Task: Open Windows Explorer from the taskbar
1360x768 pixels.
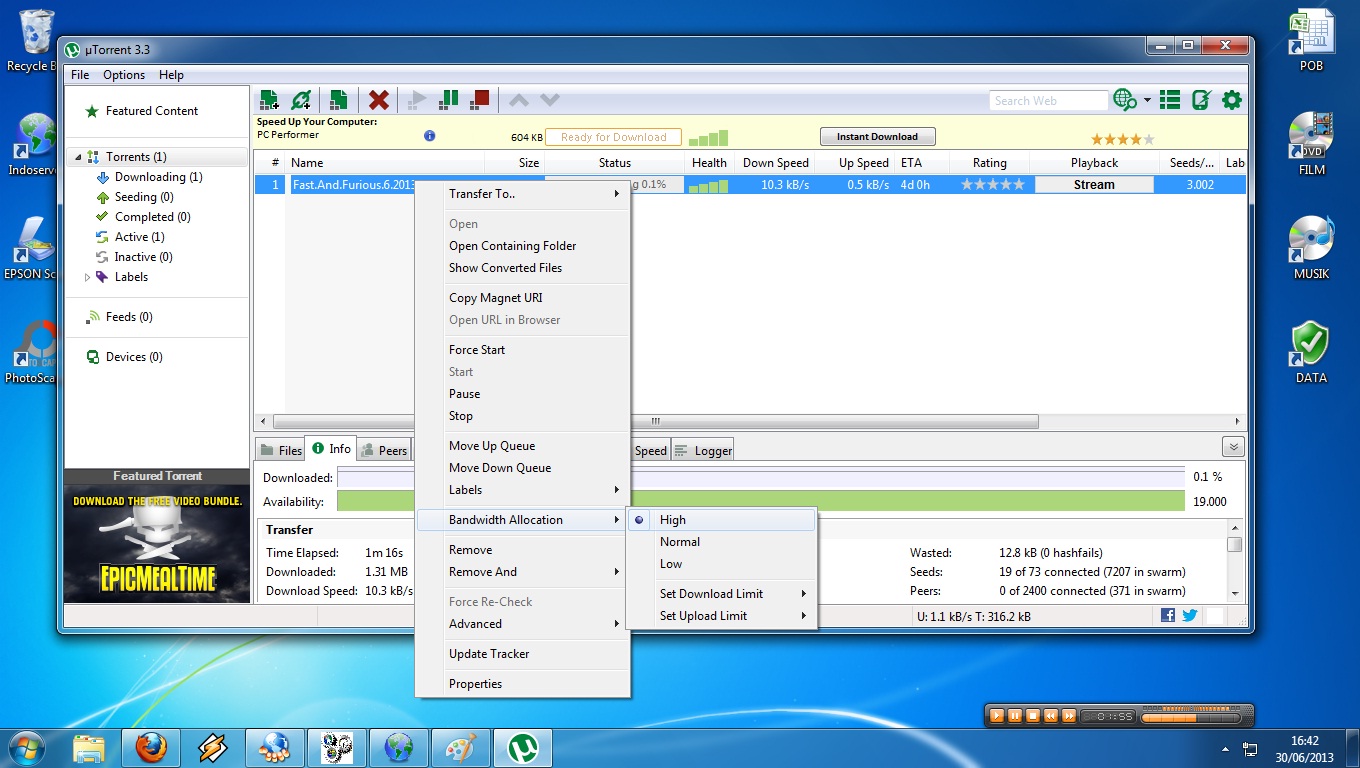Action: (x=88, y=747)
